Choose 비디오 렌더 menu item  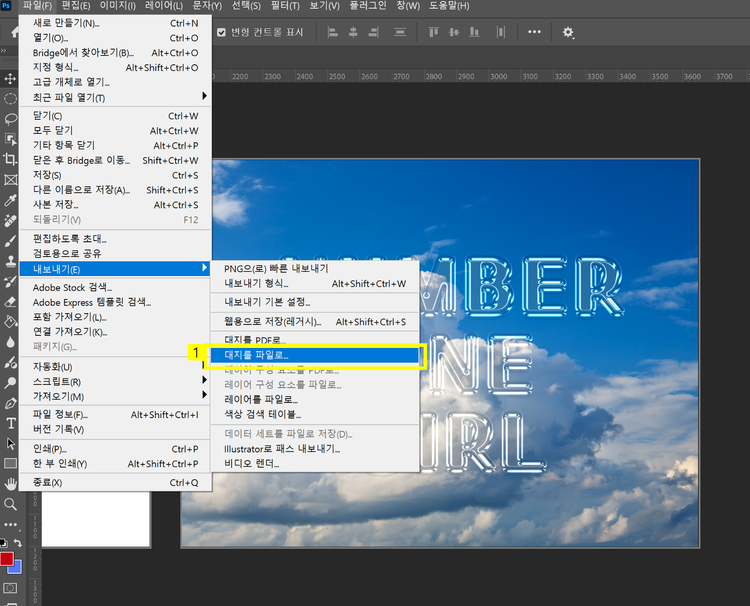coord(315,463)
